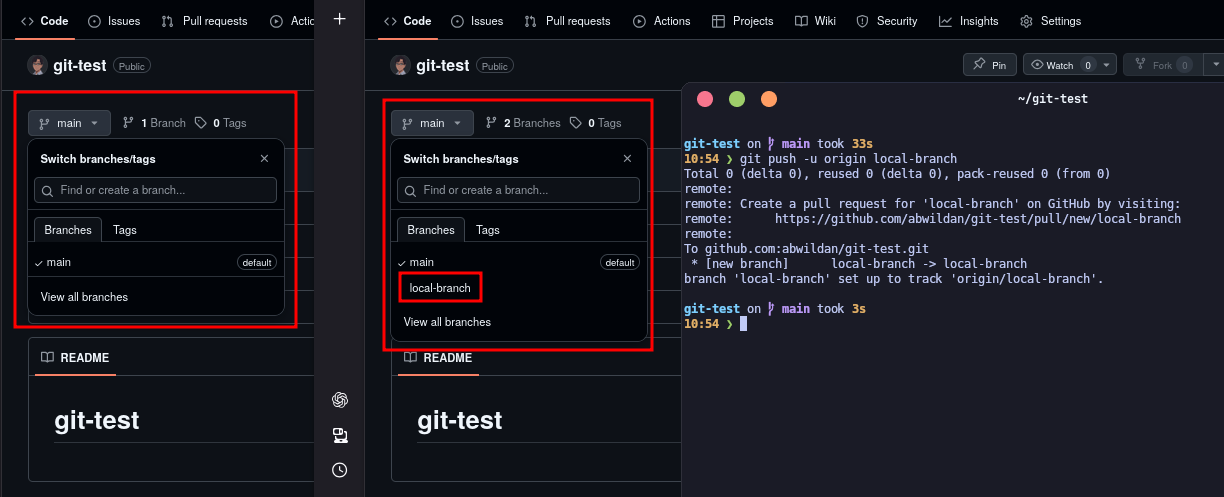Screen dimensions: 1224x497
Task: Open Code tab in the right GitHub page
Action: (x=407, y=21)
